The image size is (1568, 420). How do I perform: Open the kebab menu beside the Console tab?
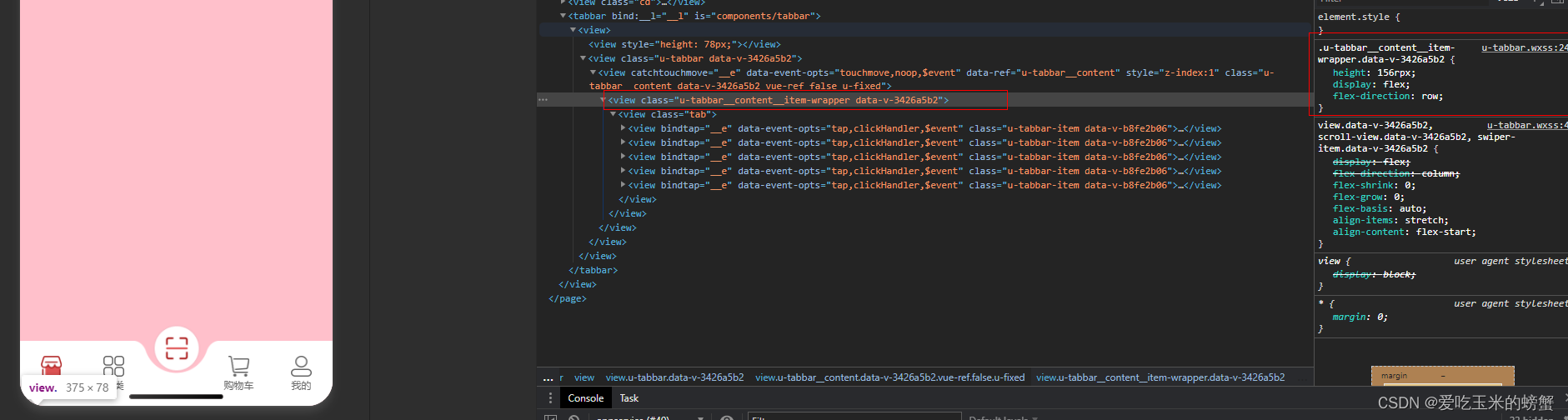(550, 398)
